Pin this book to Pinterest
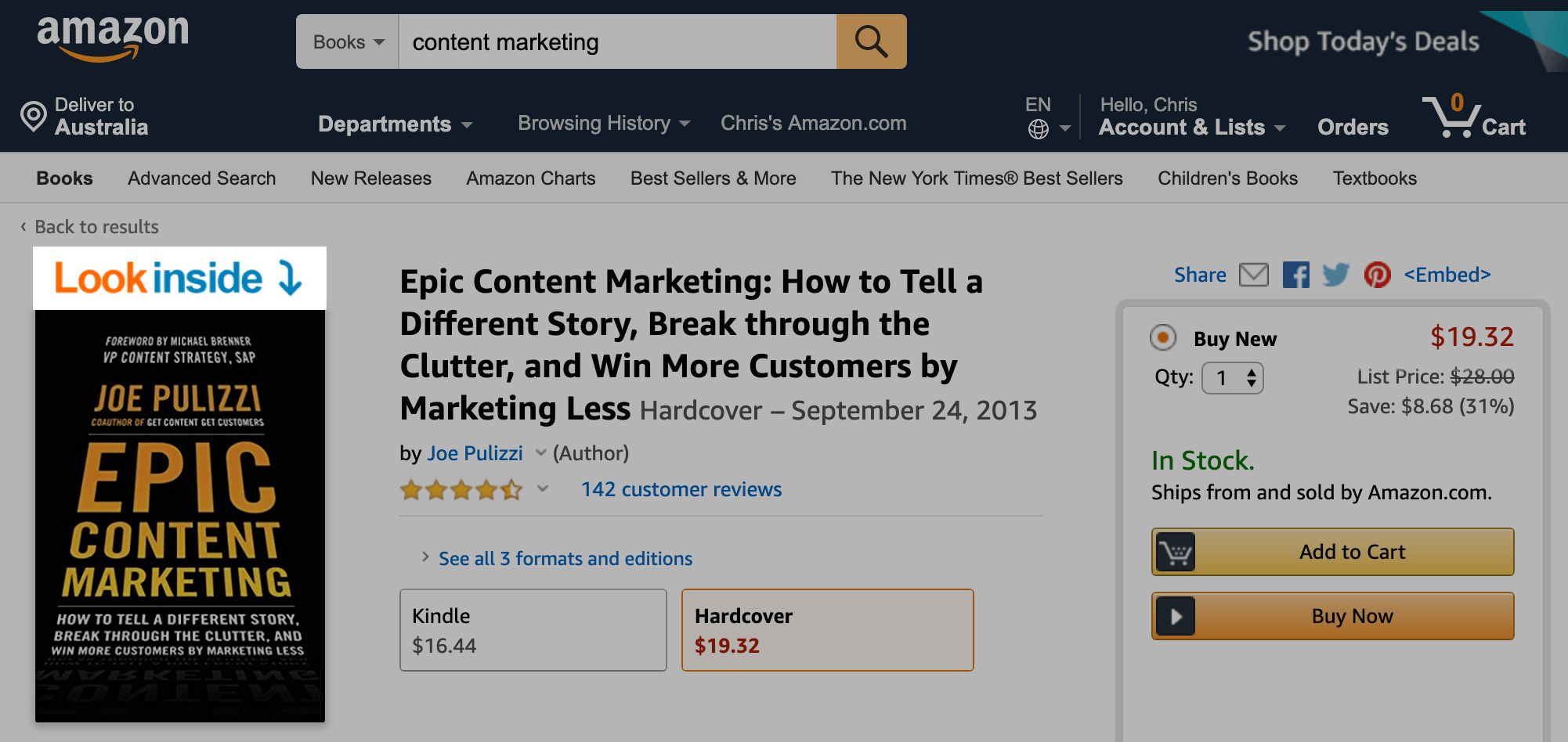The width and height of the screenshot is (1568, 742). click(1377, 275)
